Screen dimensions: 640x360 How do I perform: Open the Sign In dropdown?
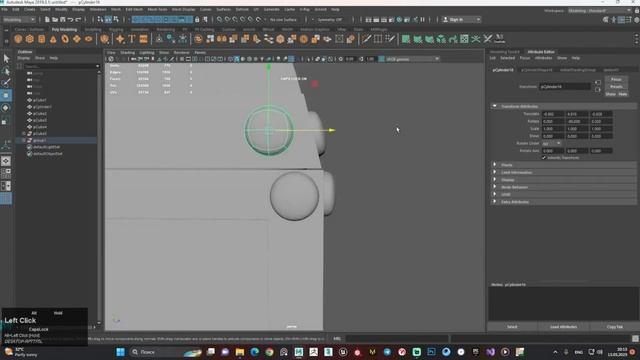pyautogui.click(x=462, y=20)
